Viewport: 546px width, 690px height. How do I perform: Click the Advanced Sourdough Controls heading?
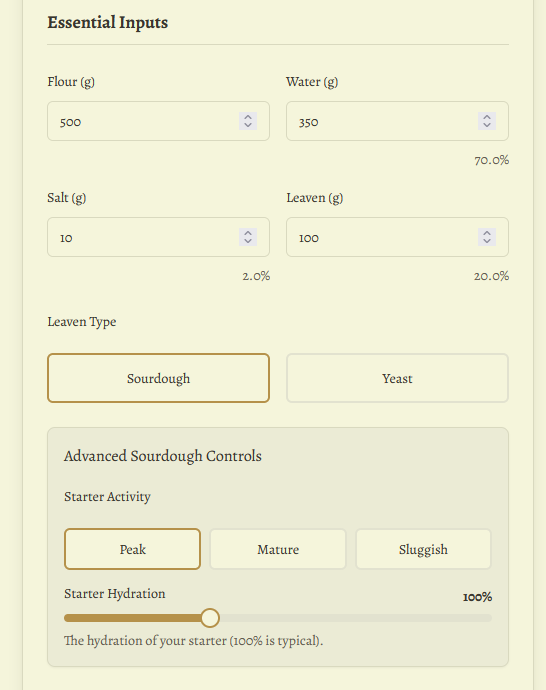pyautogui.click(x=163, y=456)
